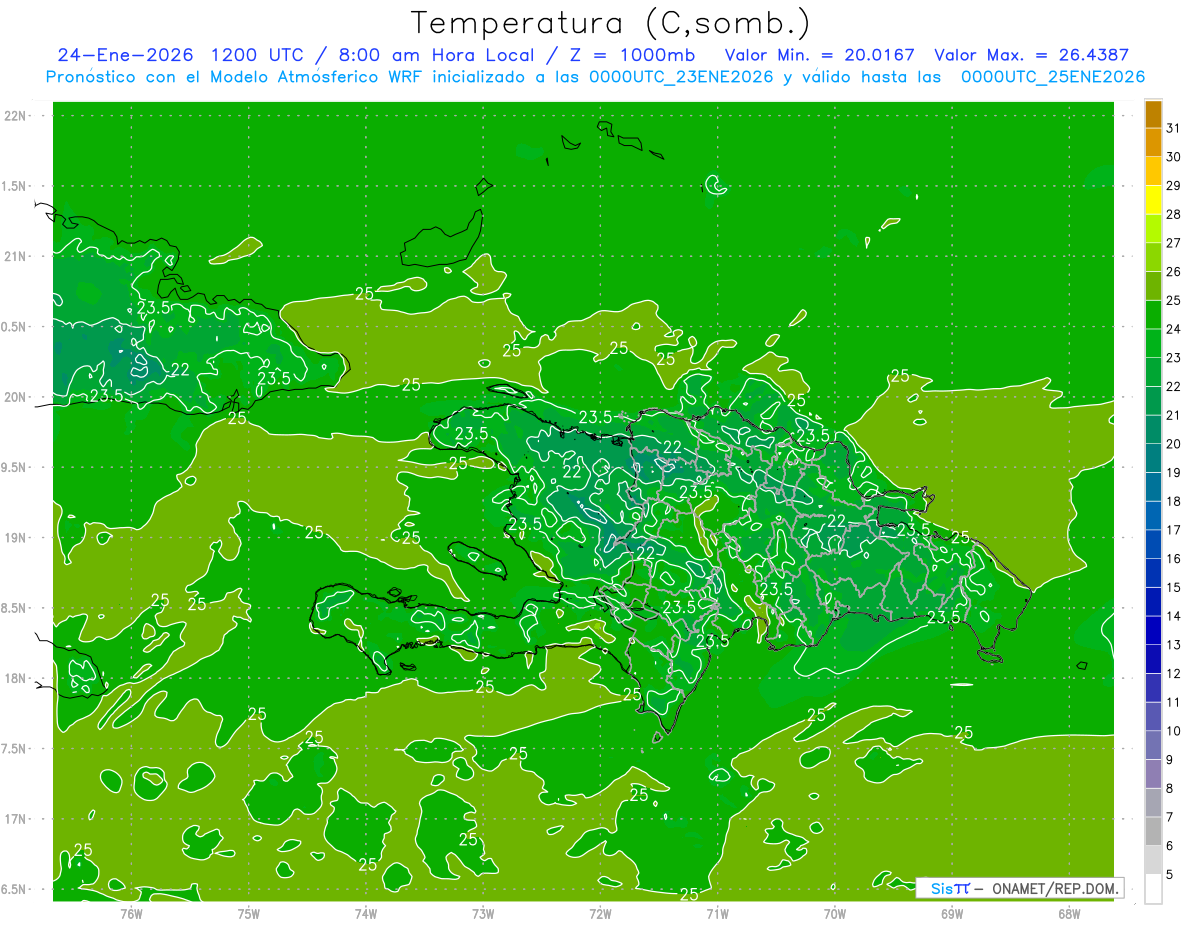The image size is (1200, 927).
Task: Click the '20N' latitude label
Action: click(x=15, y=397)
